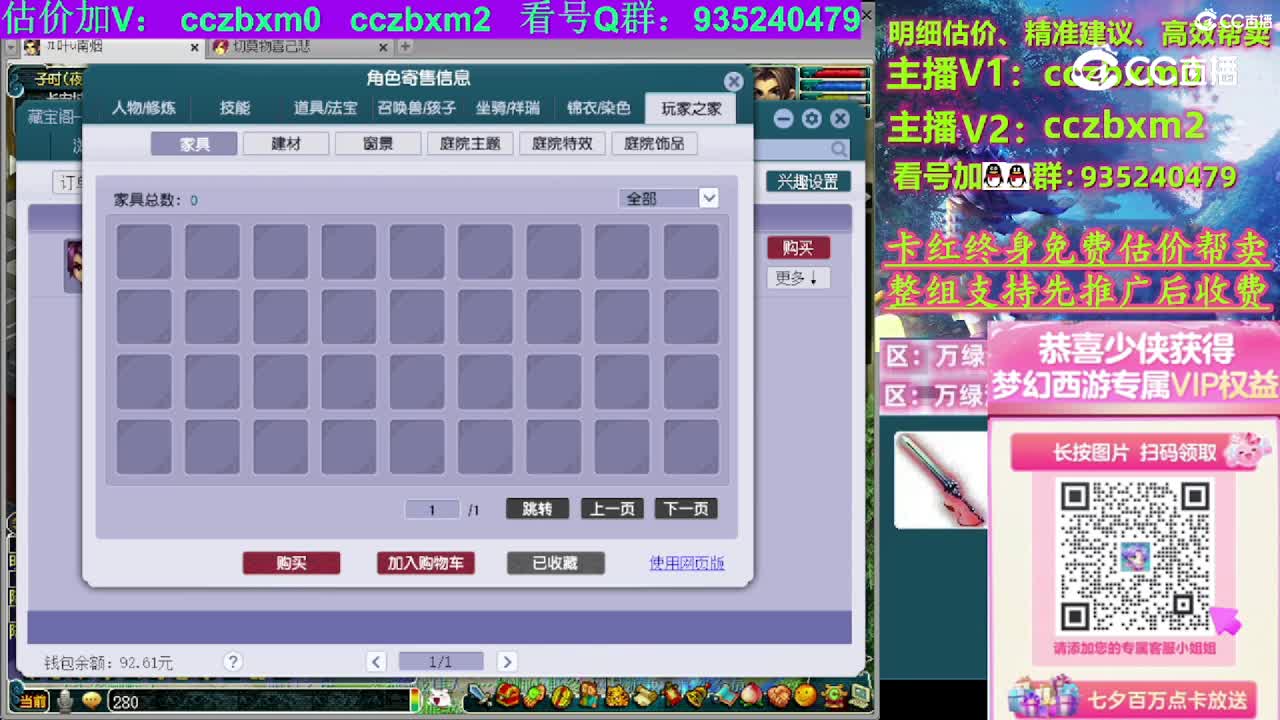
Task: Click the red rifle item thumbnail
Action: (940, 480)
